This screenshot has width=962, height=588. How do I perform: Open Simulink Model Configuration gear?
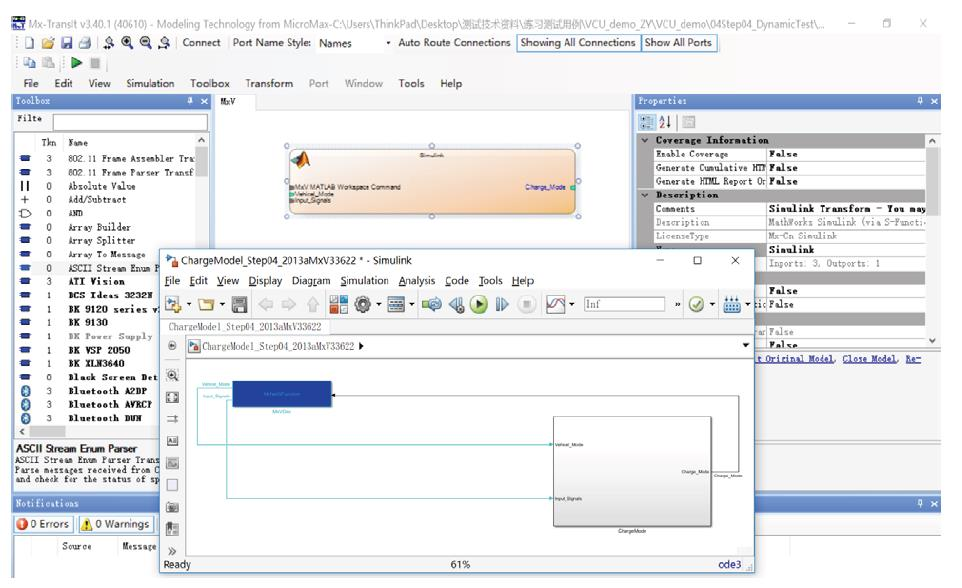pyautogui.click(x=363, y=304)
